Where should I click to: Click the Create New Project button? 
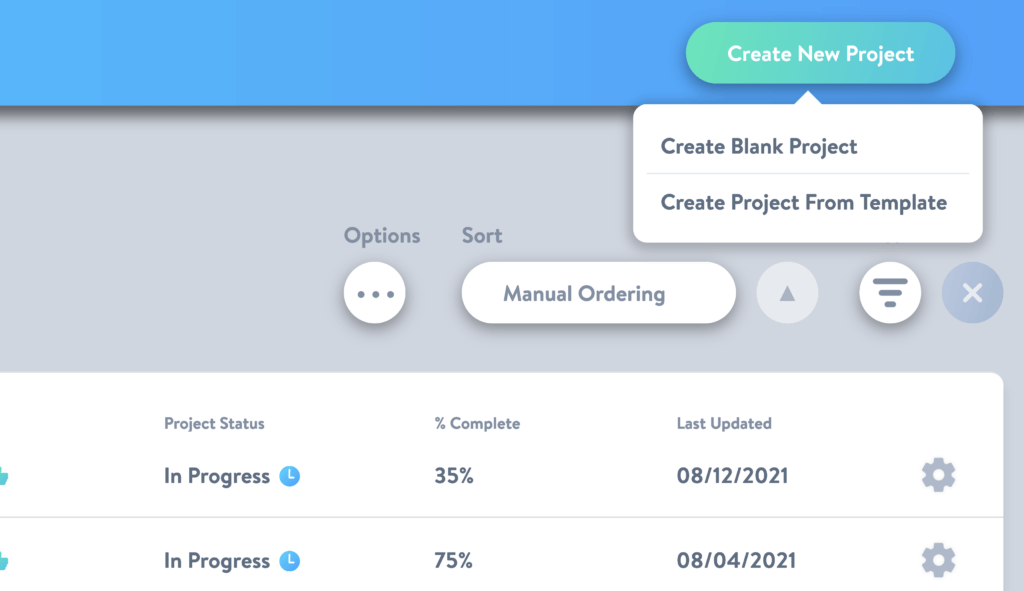click(820, 53)
